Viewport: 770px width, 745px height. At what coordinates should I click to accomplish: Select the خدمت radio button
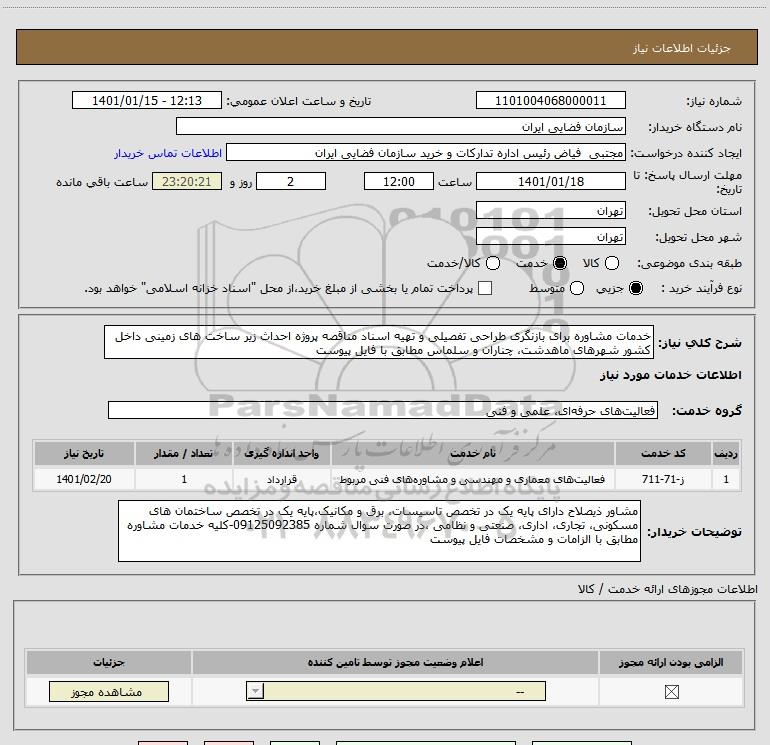[x=560, y=263]
